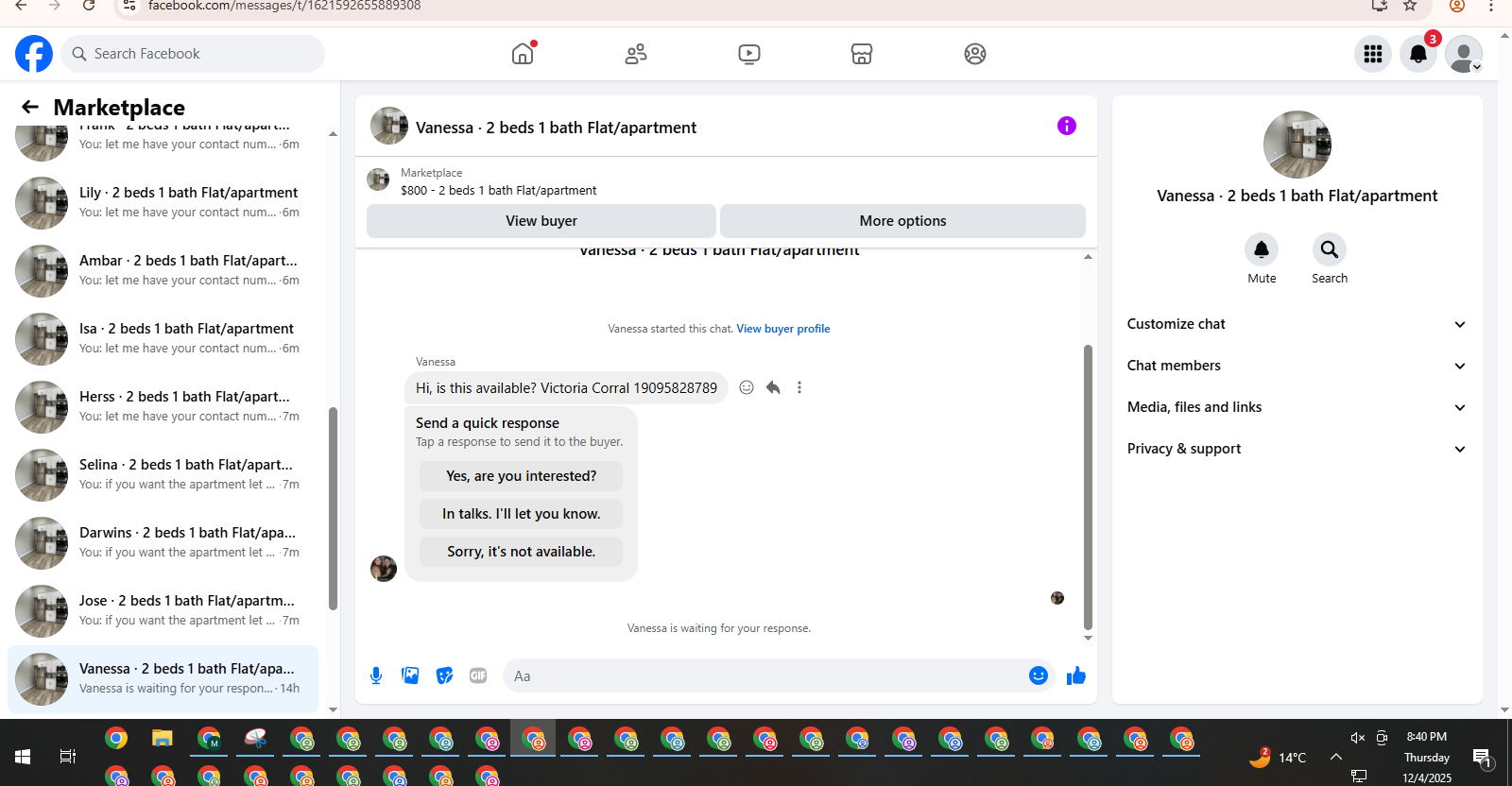The image size is (1512, 786).
Task: Select Vanessa's conversation in the list
Action: point(163,679)
